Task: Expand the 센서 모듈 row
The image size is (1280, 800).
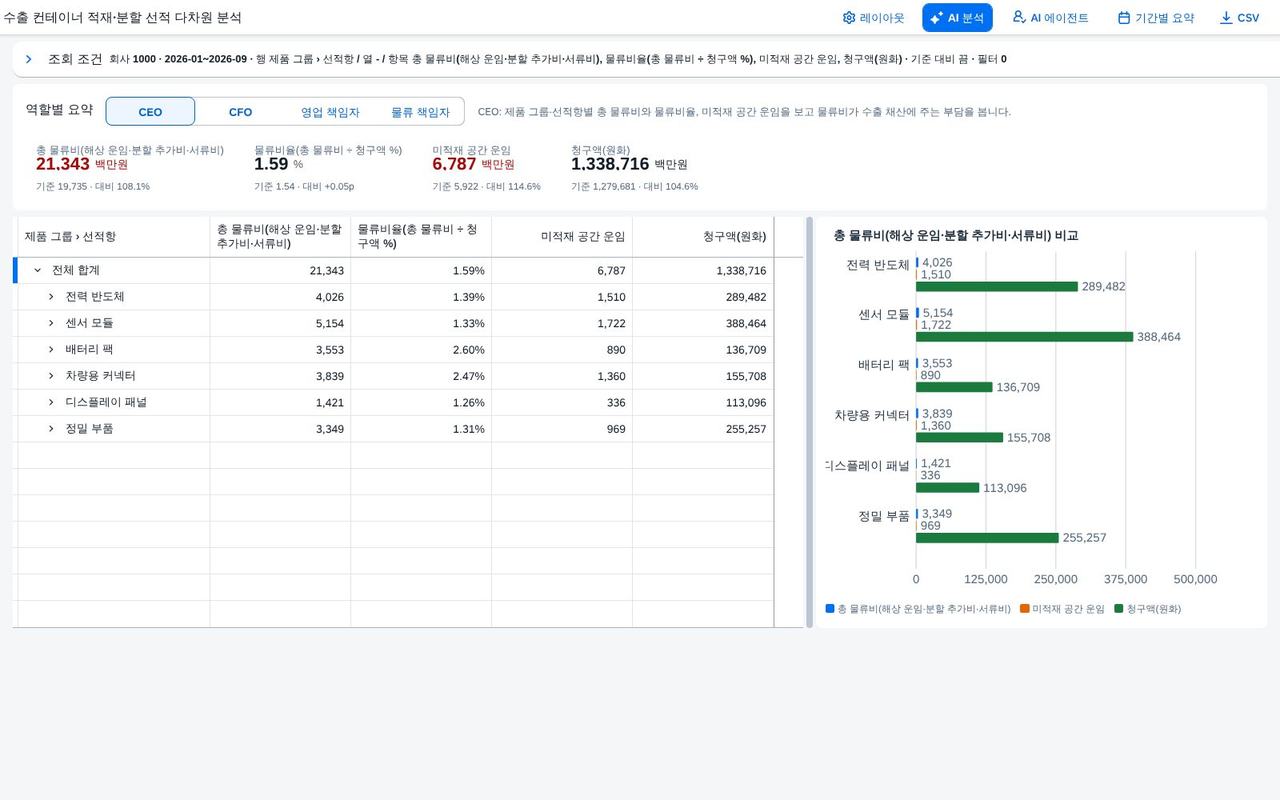Action: (x=51, y=323)
